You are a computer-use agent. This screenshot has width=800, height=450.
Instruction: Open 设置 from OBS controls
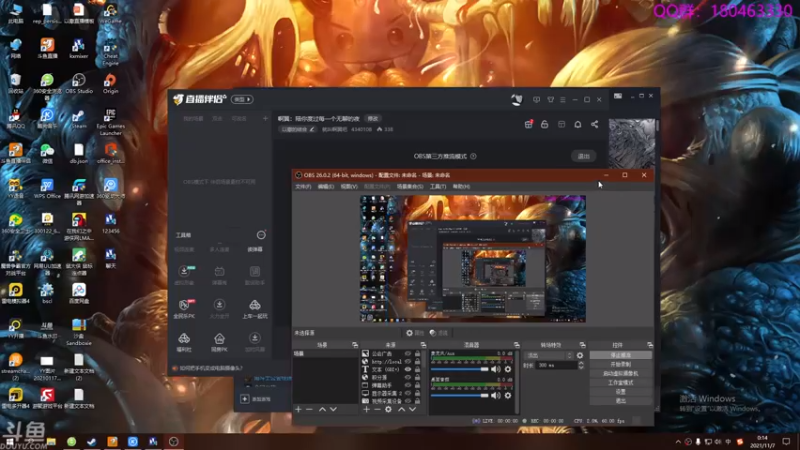click(620, 392)
